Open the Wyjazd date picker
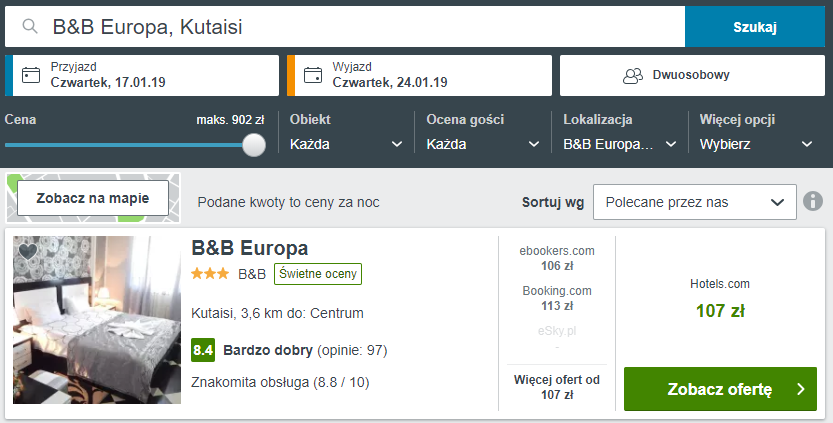The width and height of the screenshot is (833, 423). point(420,75)
